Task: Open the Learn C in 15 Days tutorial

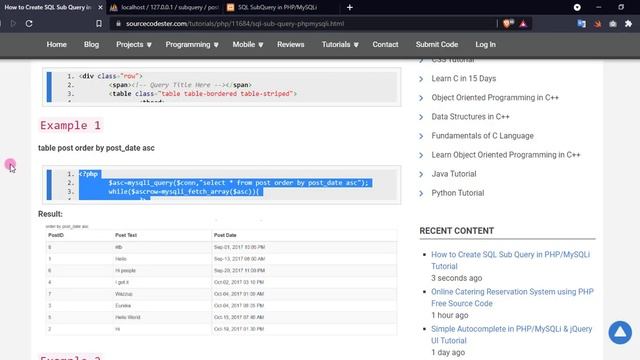Action: point(464,78)
